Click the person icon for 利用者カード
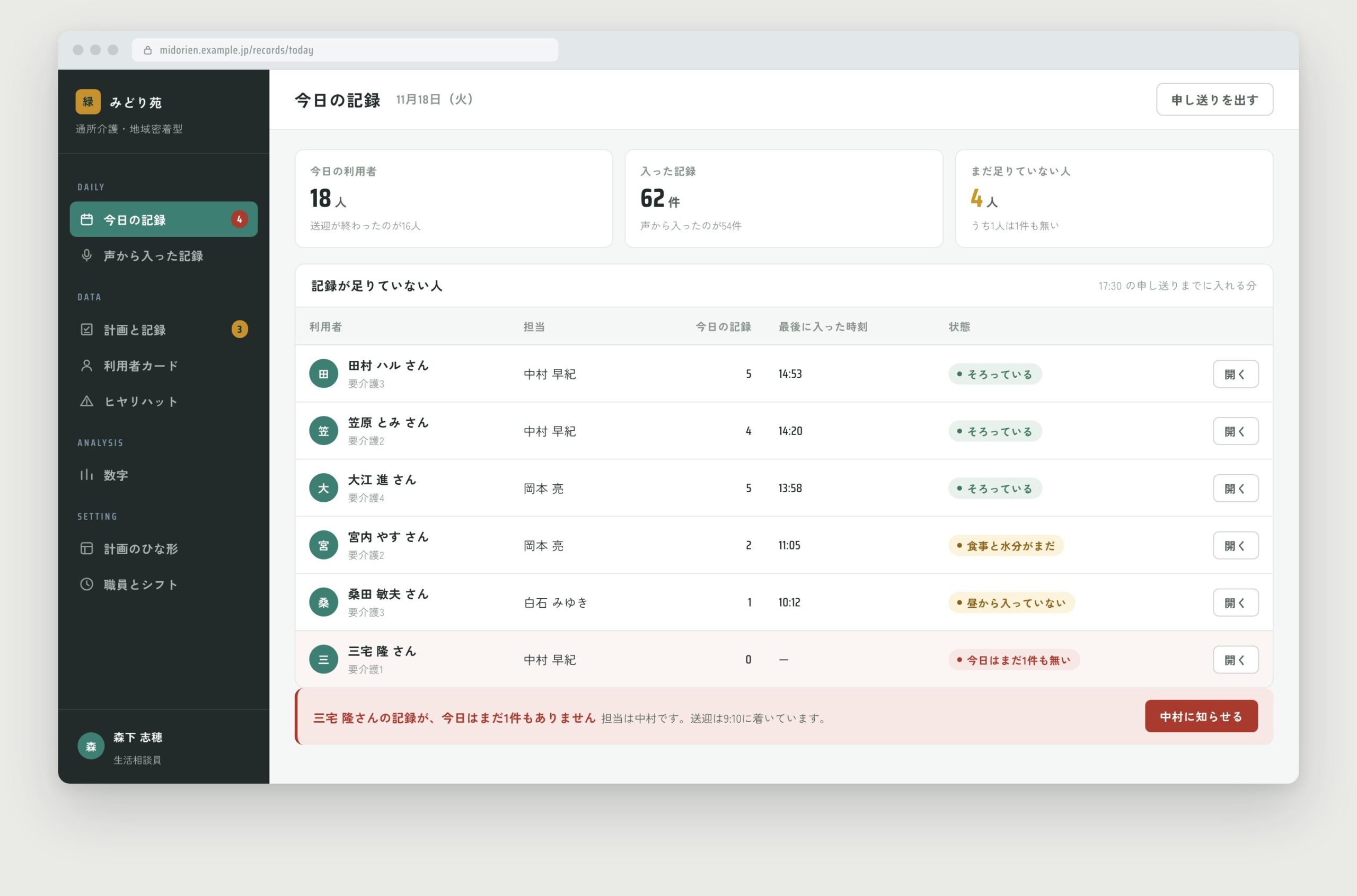 (x=86, y=366)
